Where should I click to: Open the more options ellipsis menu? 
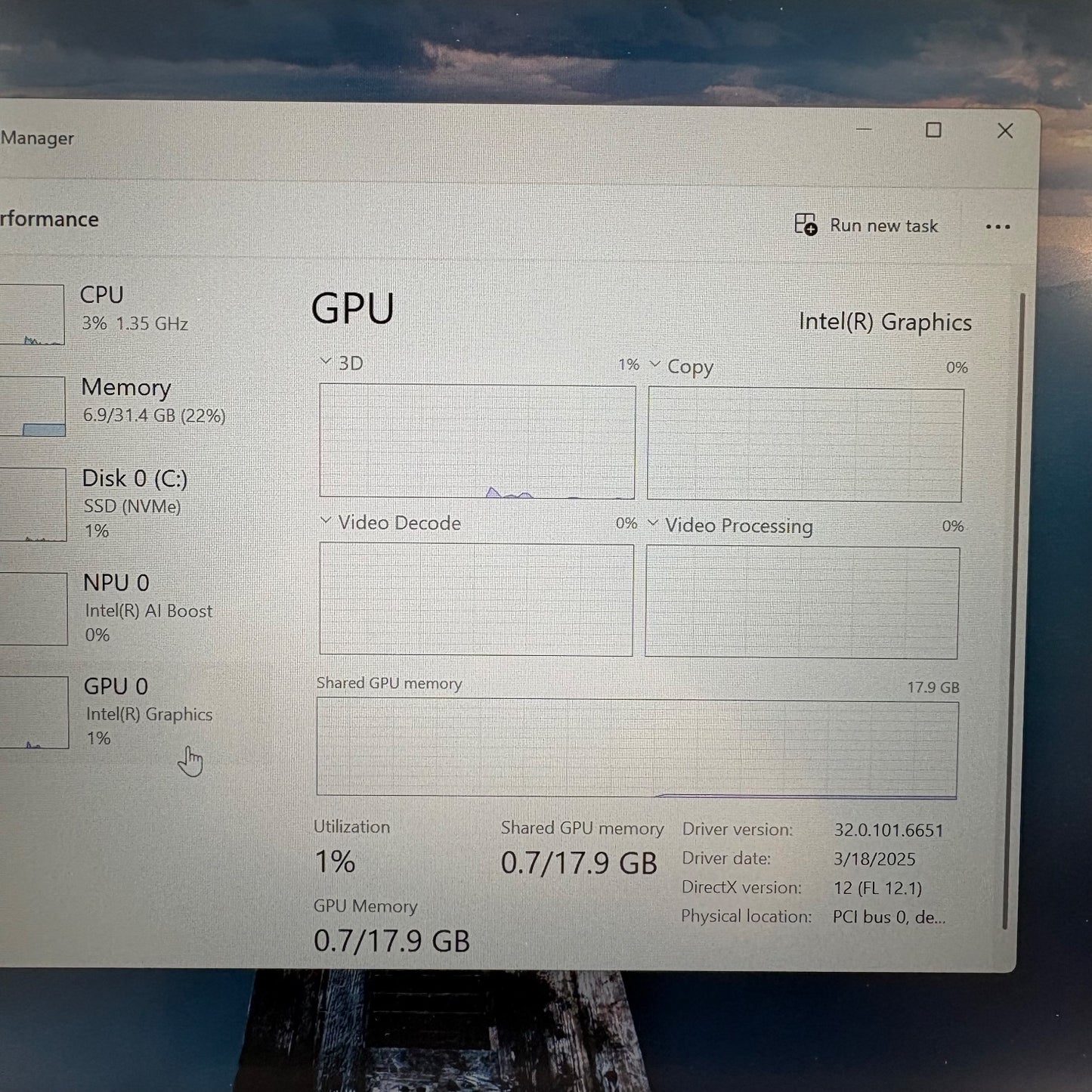pyautogui.click(x=999, y=226)
